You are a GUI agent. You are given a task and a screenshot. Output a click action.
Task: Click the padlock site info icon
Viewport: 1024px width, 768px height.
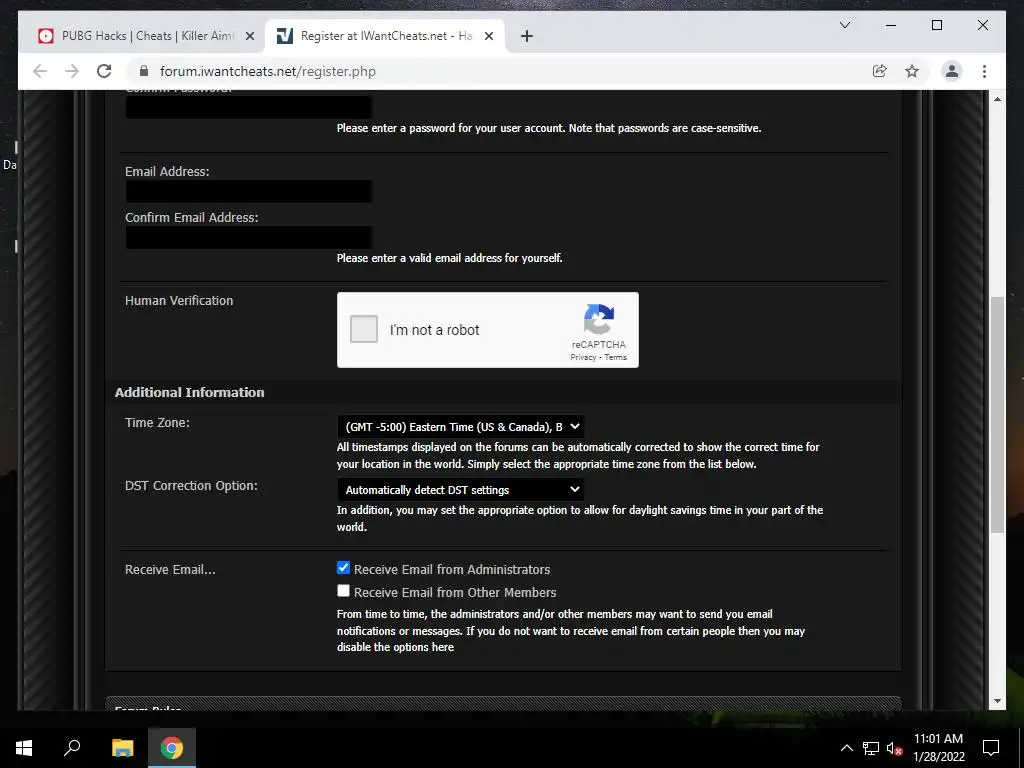pyautogui.click(x=144, y=71)
